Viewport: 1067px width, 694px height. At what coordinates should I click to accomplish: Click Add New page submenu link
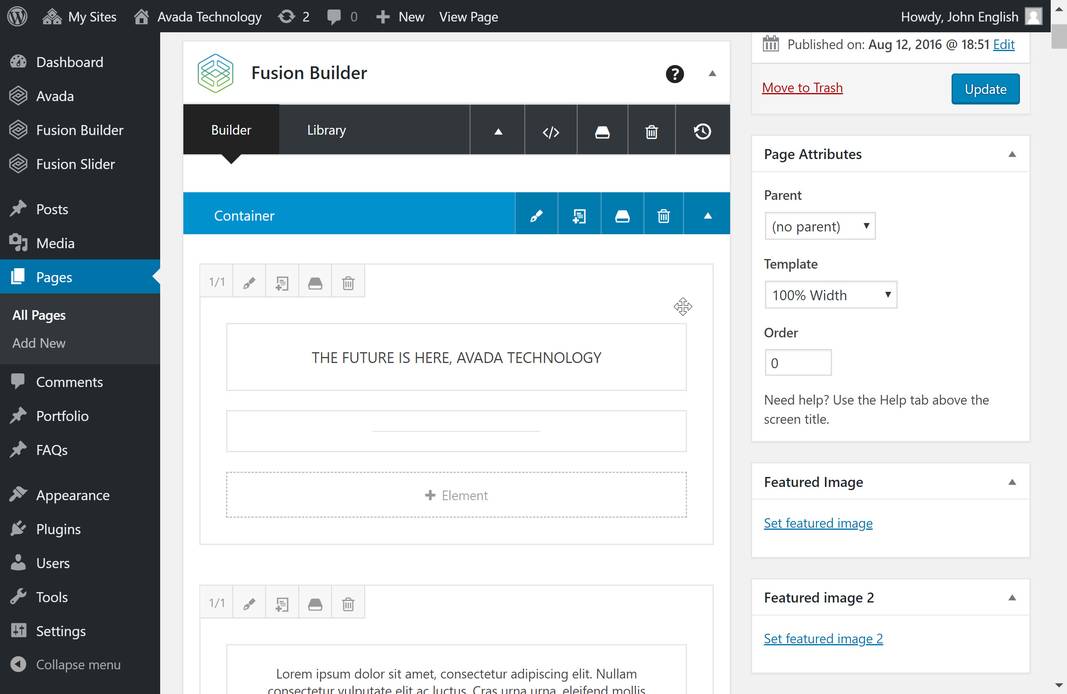point(39,343)
